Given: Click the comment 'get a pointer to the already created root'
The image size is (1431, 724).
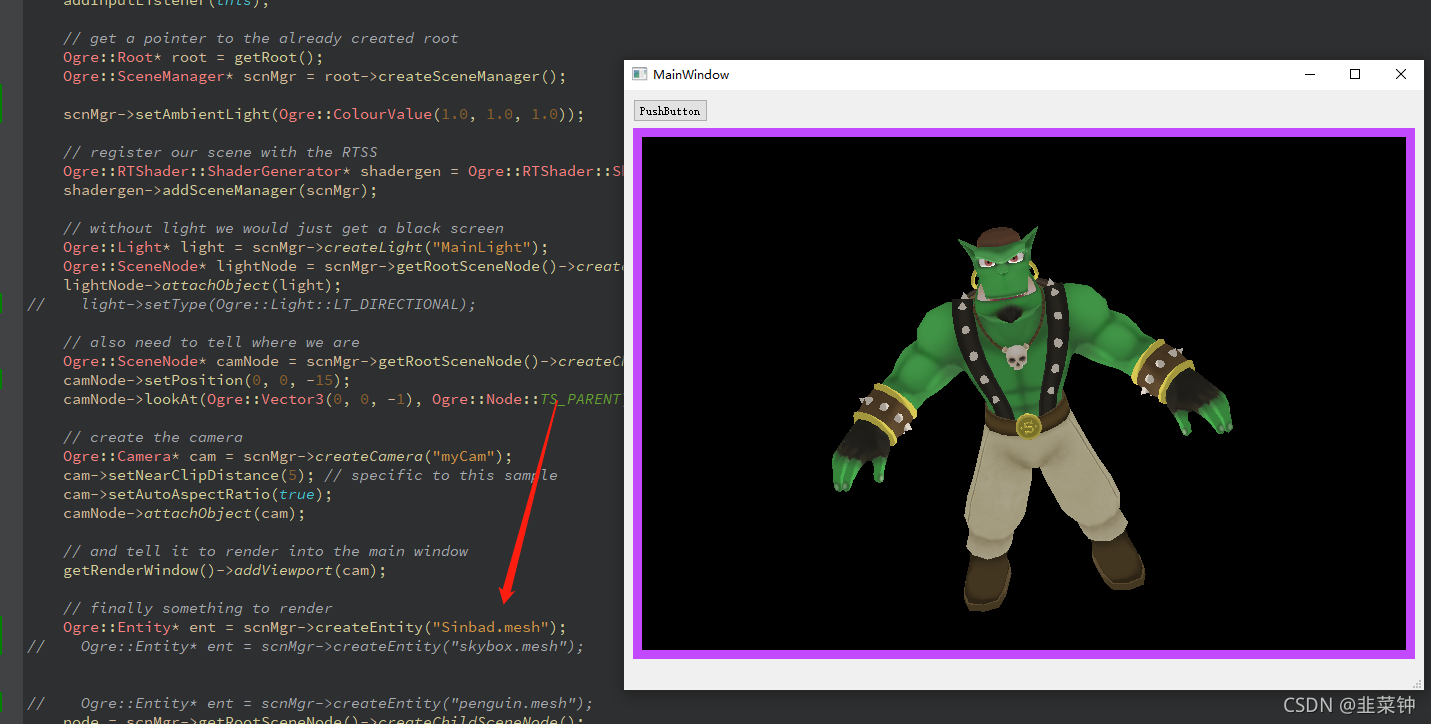Looking at the screenshot, I should (x=261, y=38).
